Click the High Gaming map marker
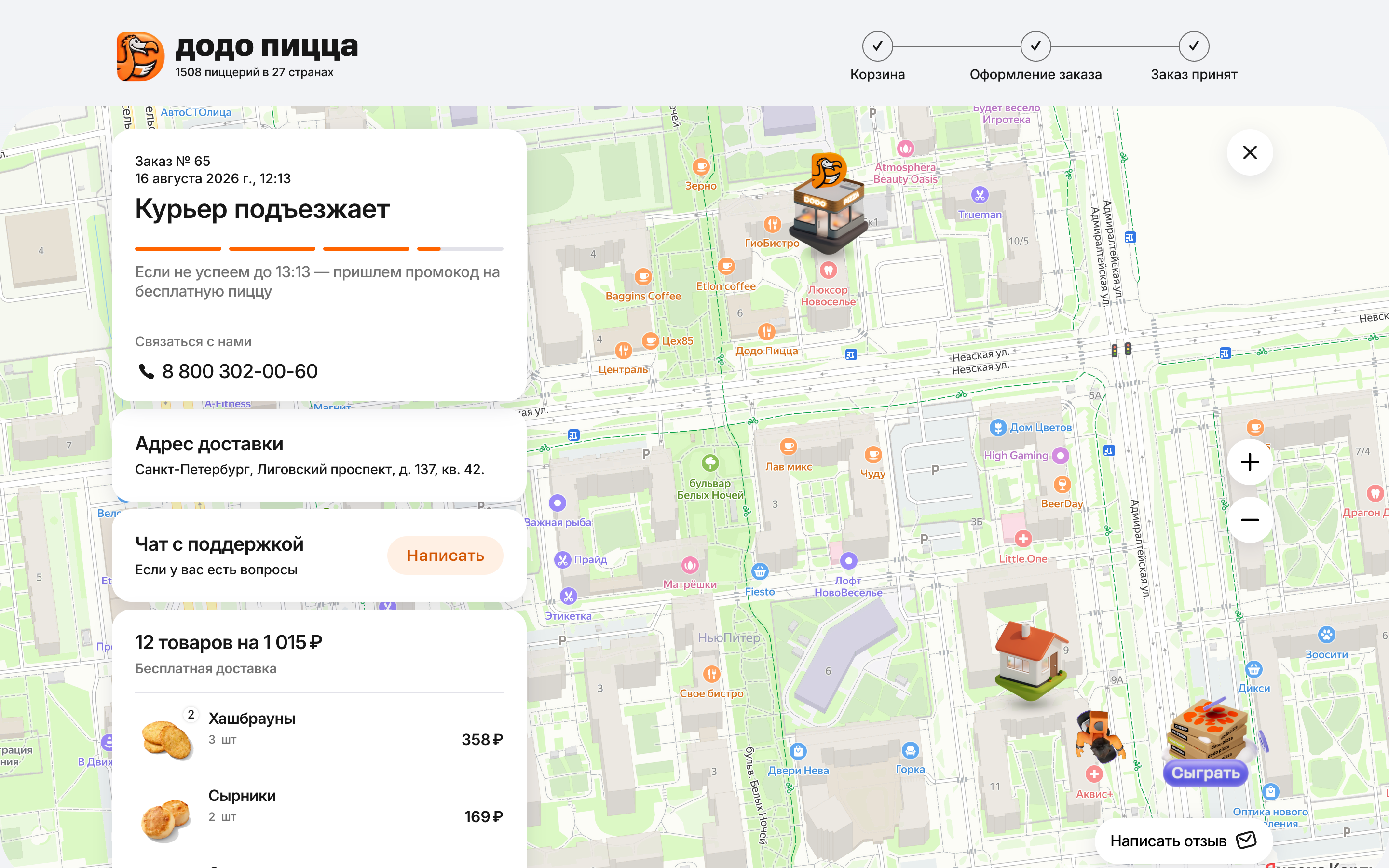This screenshot has height=868, width=1389. click(x=1060, y=455)
